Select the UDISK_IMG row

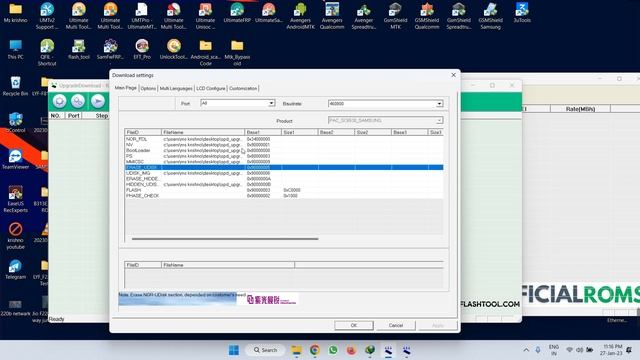point(284,173)
